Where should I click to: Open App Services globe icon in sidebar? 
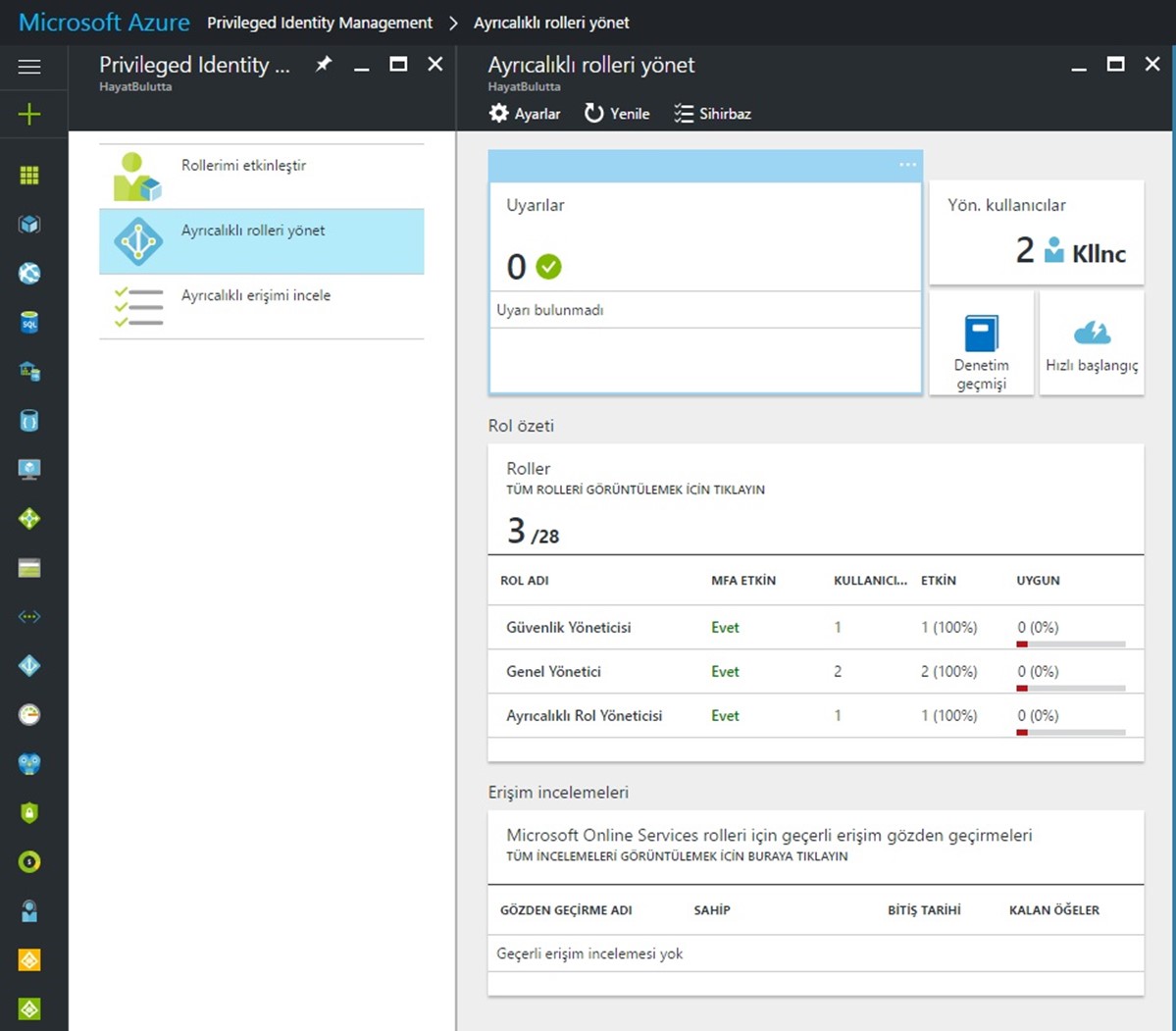tap(29, 273)
